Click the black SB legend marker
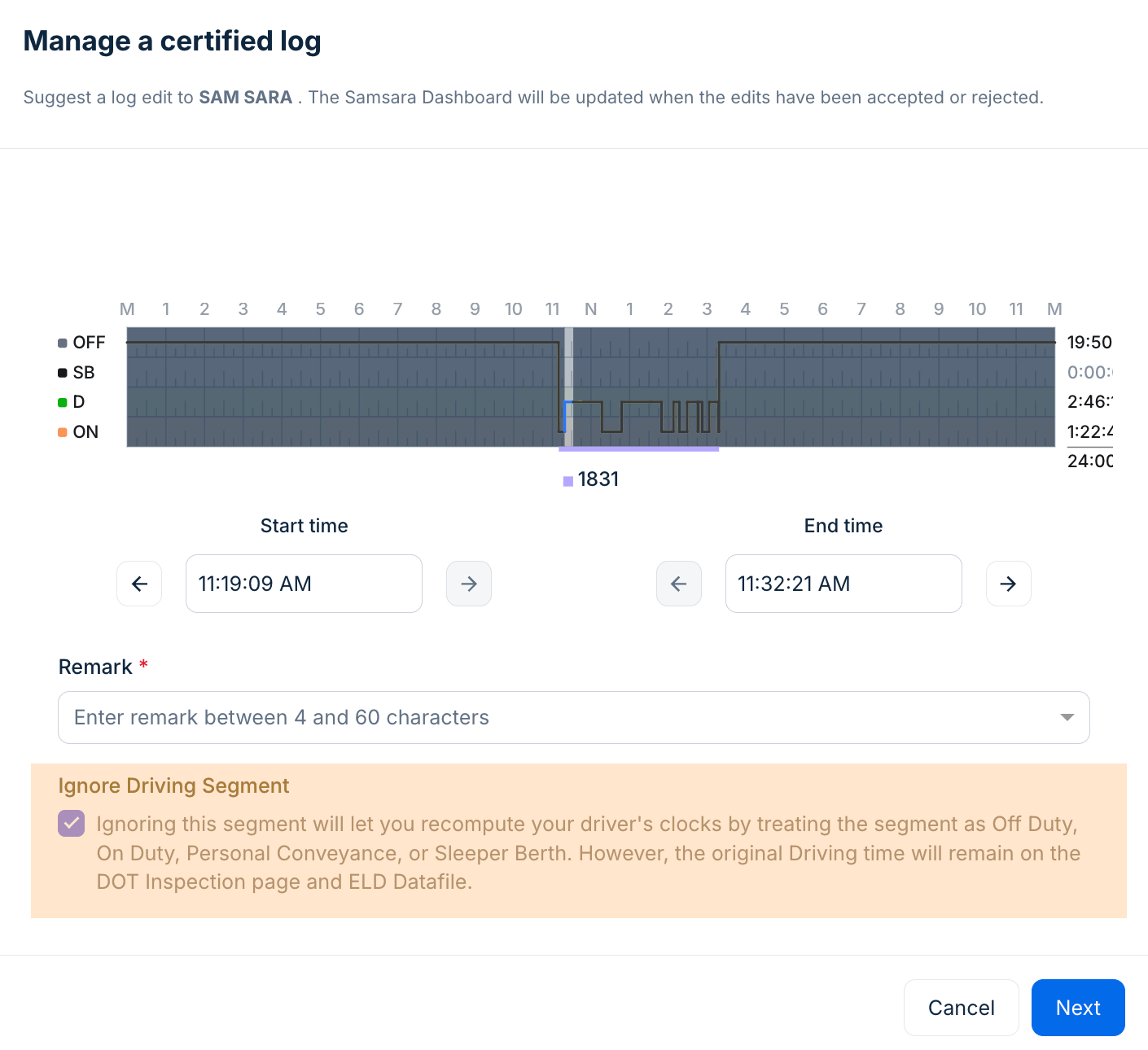Image resolution: width=1148 pixels, height=1050 pixels. (63, 373)
